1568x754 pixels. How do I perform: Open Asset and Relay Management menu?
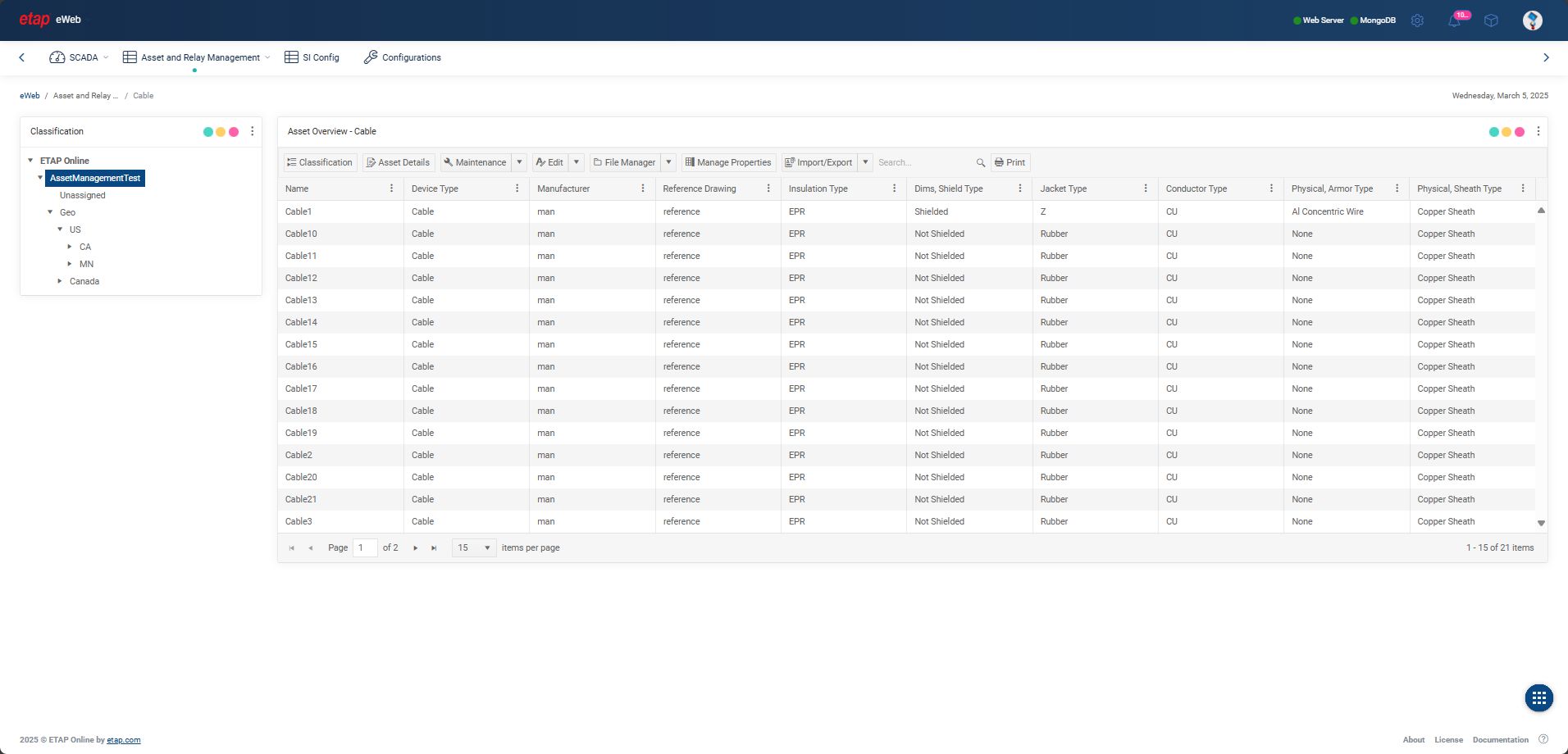tap(196, 57)
